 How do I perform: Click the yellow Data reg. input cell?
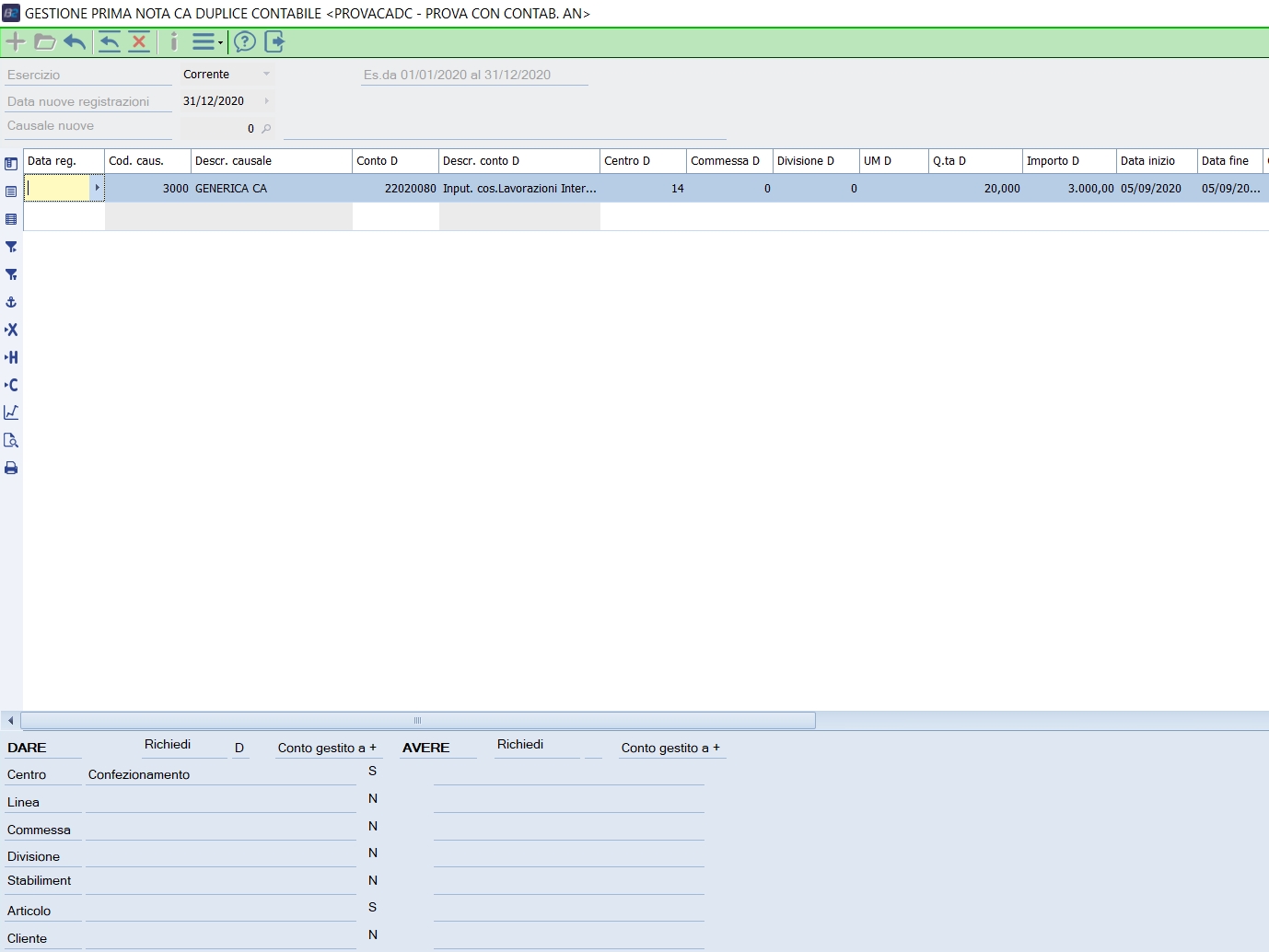point(57,188)
